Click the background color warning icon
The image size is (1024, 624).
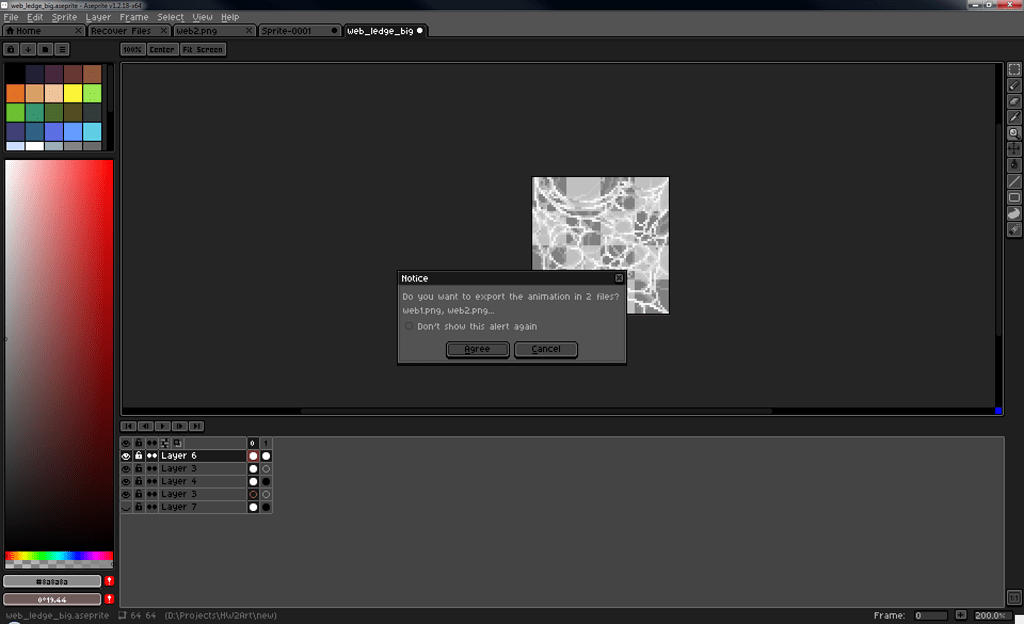coord(109,599)
